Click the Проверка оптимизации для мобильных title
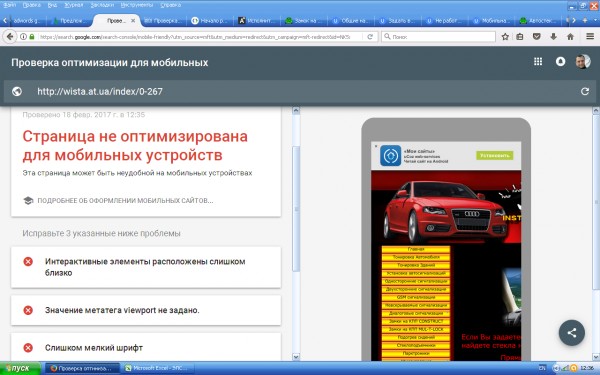600x375 pixels. pos(109,62)
